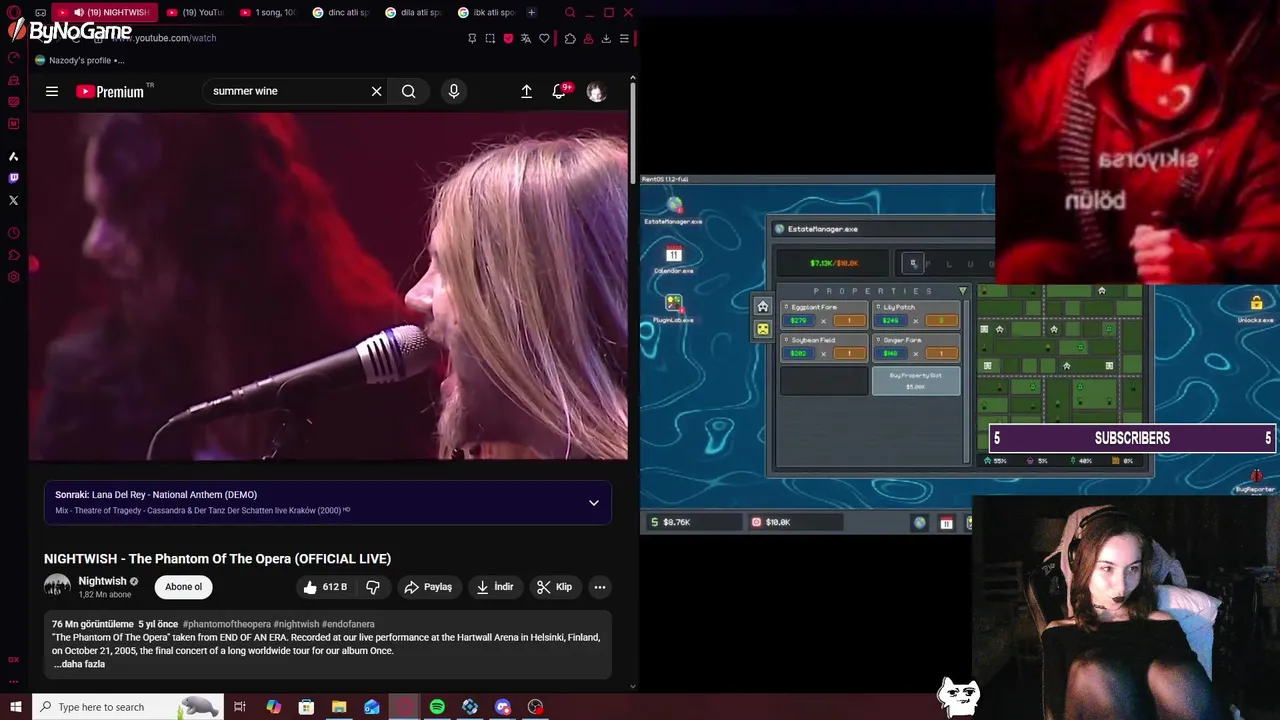
Task: Open the Nightwish channel name link
Action: point(103,581)
